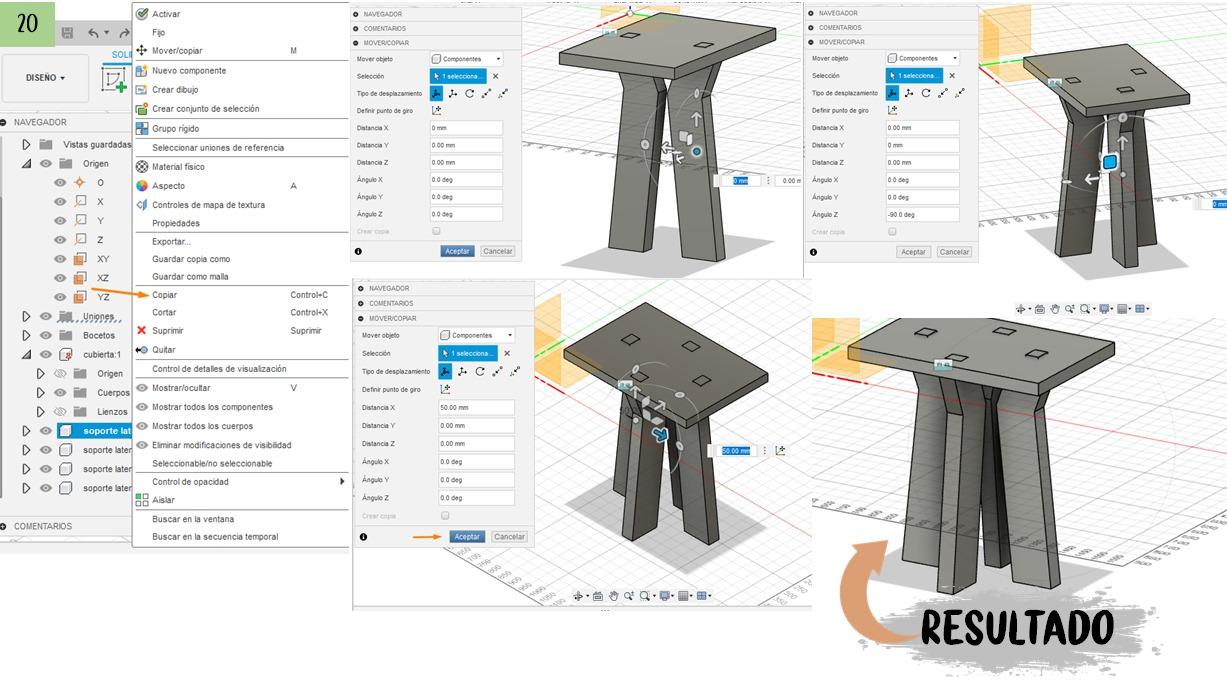The image size is (1227, 695).
Task: Click Aceptar marked by the orange arrow
Action: [x=467, y=537]
